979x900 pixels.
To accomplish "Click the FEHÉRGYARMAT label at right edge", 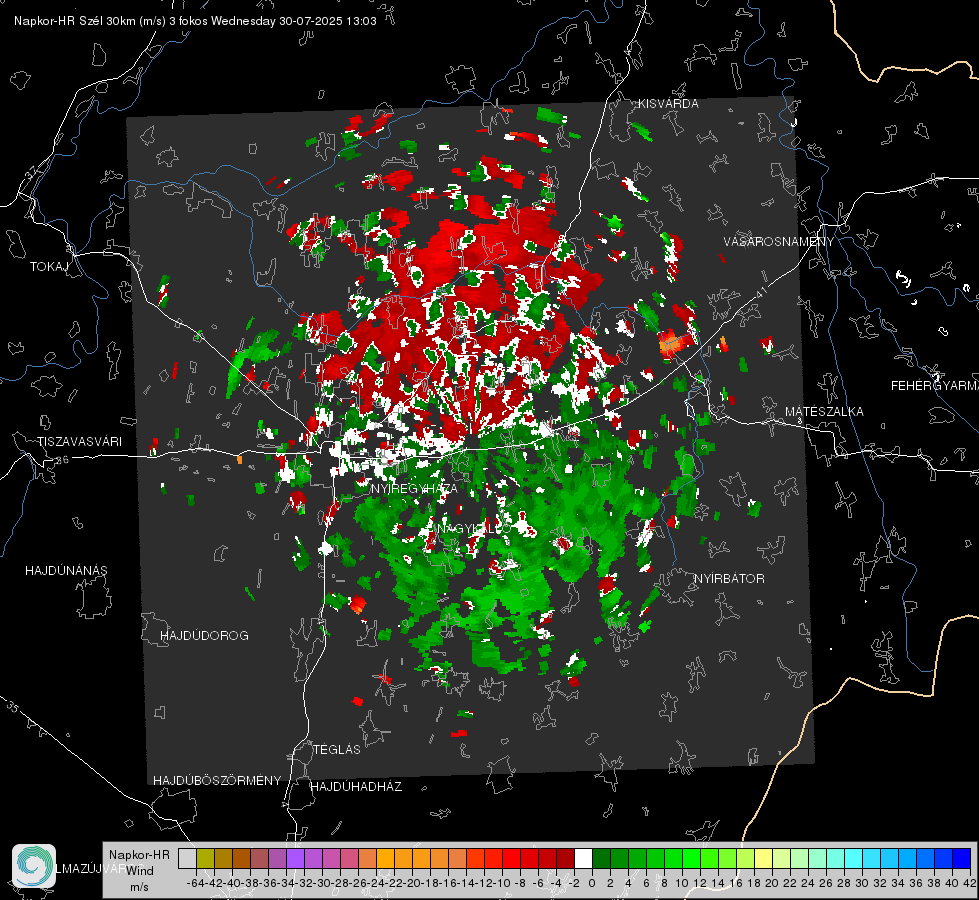I will click(934, 386).
